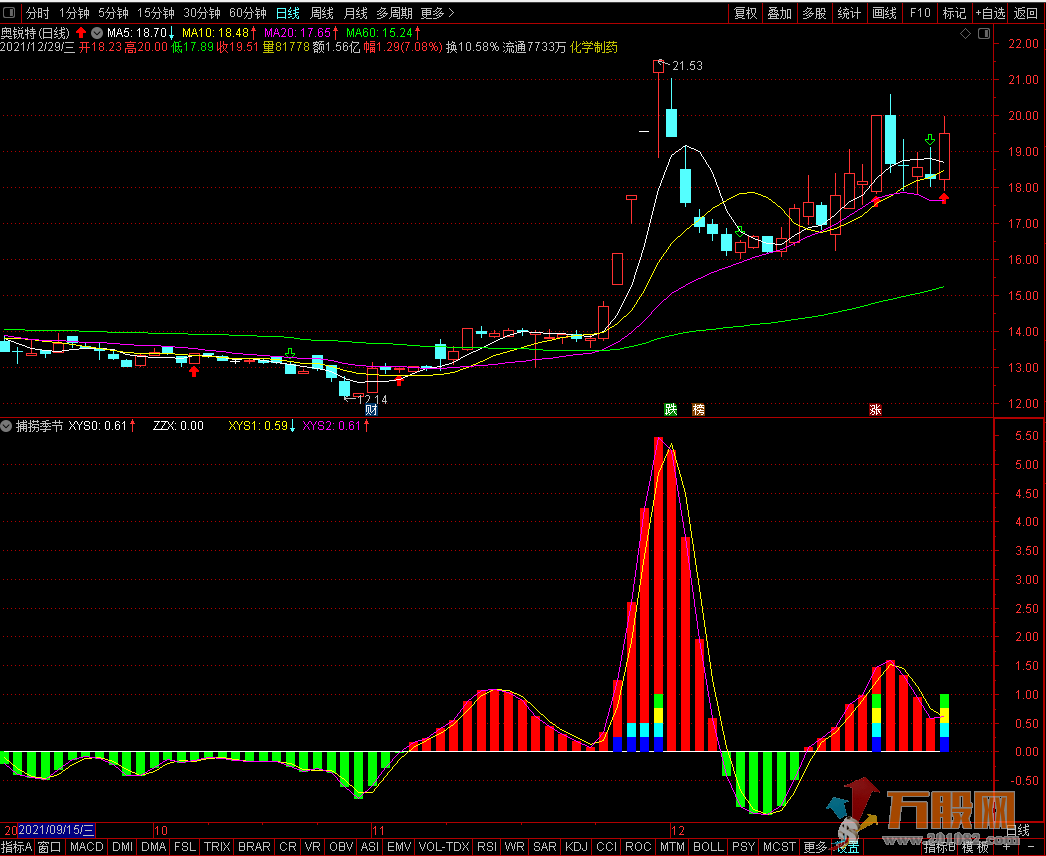The width and height of the screenshot is (1046, 856).
Task: Click the 21.53 high price label
Action: 687,66
